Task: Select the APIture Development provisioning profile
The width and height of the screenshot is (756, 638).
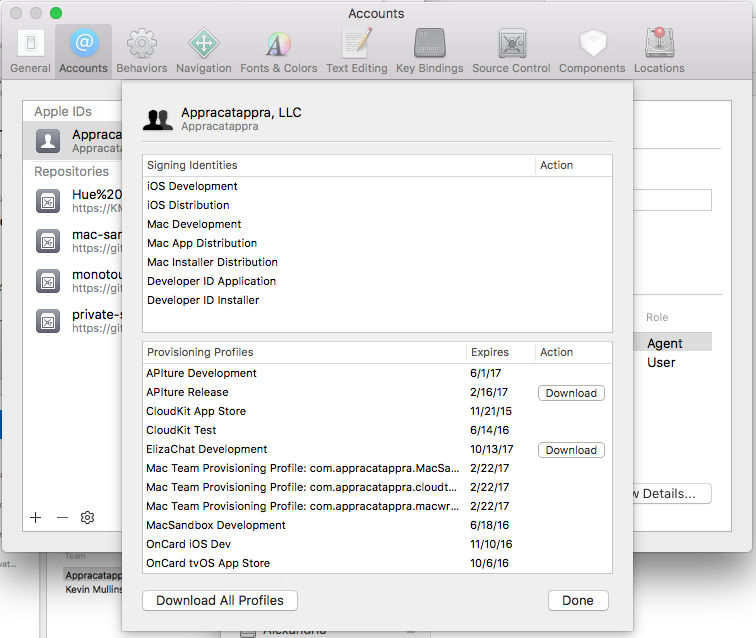Action: (x=377, y=373)
